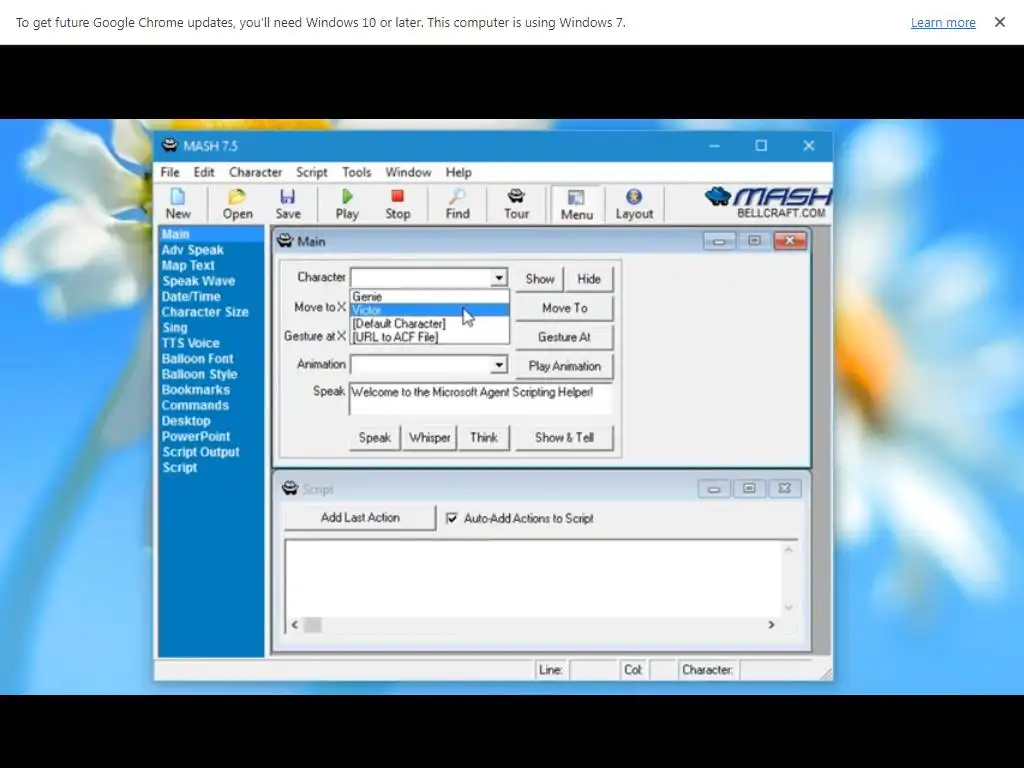
Task: Halt playback with the Stop icon
Action: tap(397, 204)
